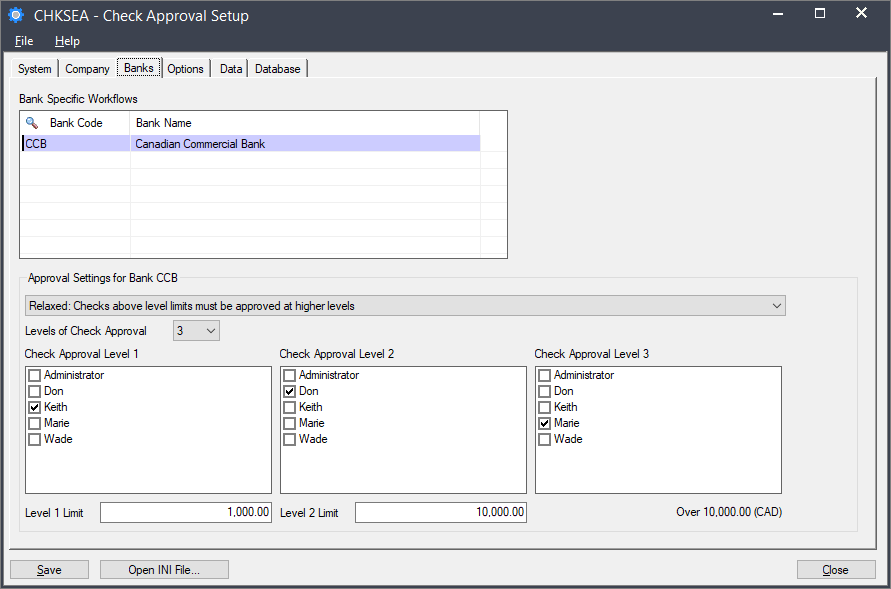Open the File menu
The height and width of the screenshot is (589, 891).
[24, 41]
